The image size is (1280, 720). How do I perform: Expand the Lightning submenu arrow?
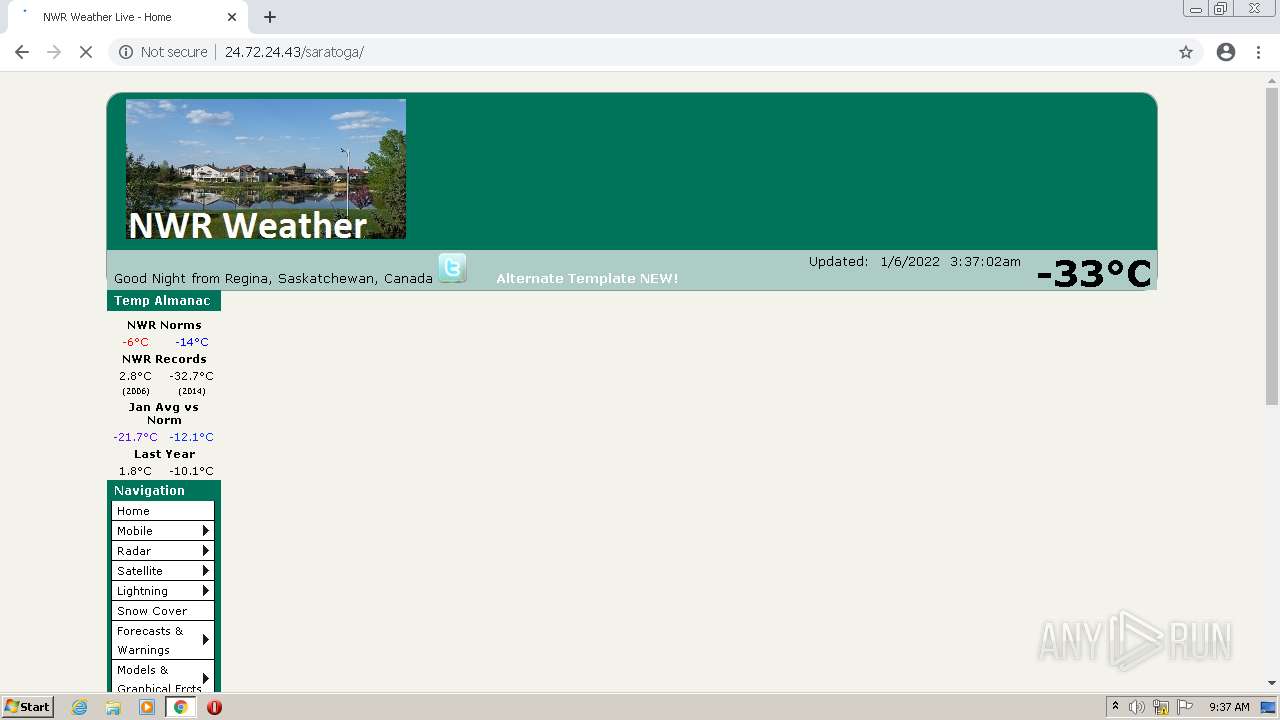coord(206,591)
